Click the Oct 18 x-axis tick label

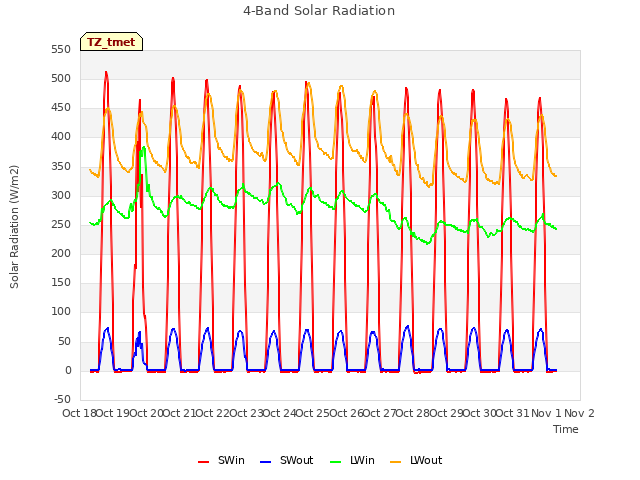(79, 413)
